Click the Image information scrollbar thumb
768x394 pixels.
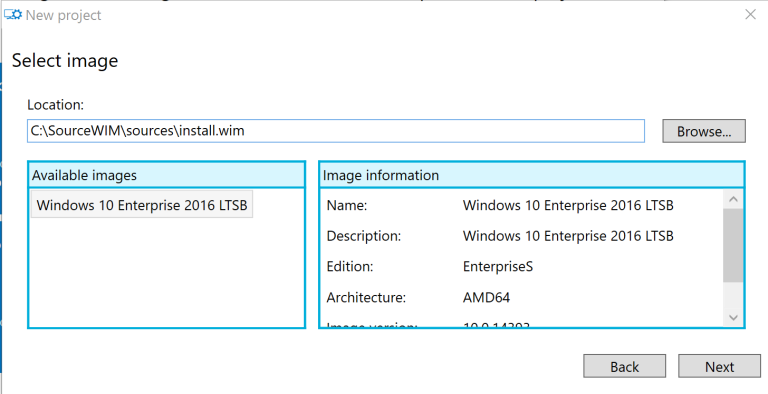pos(733,245)
